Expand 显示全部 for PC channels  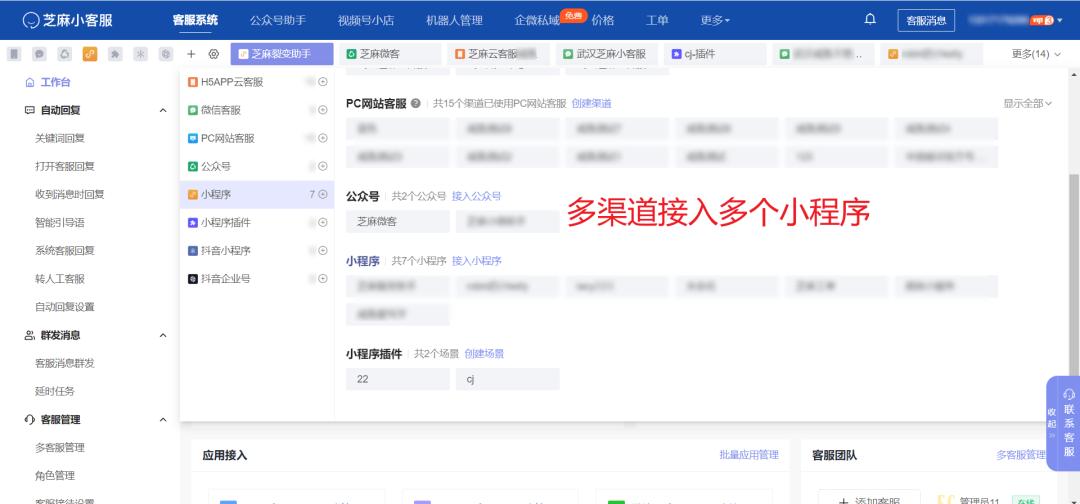coord(1027,103)
